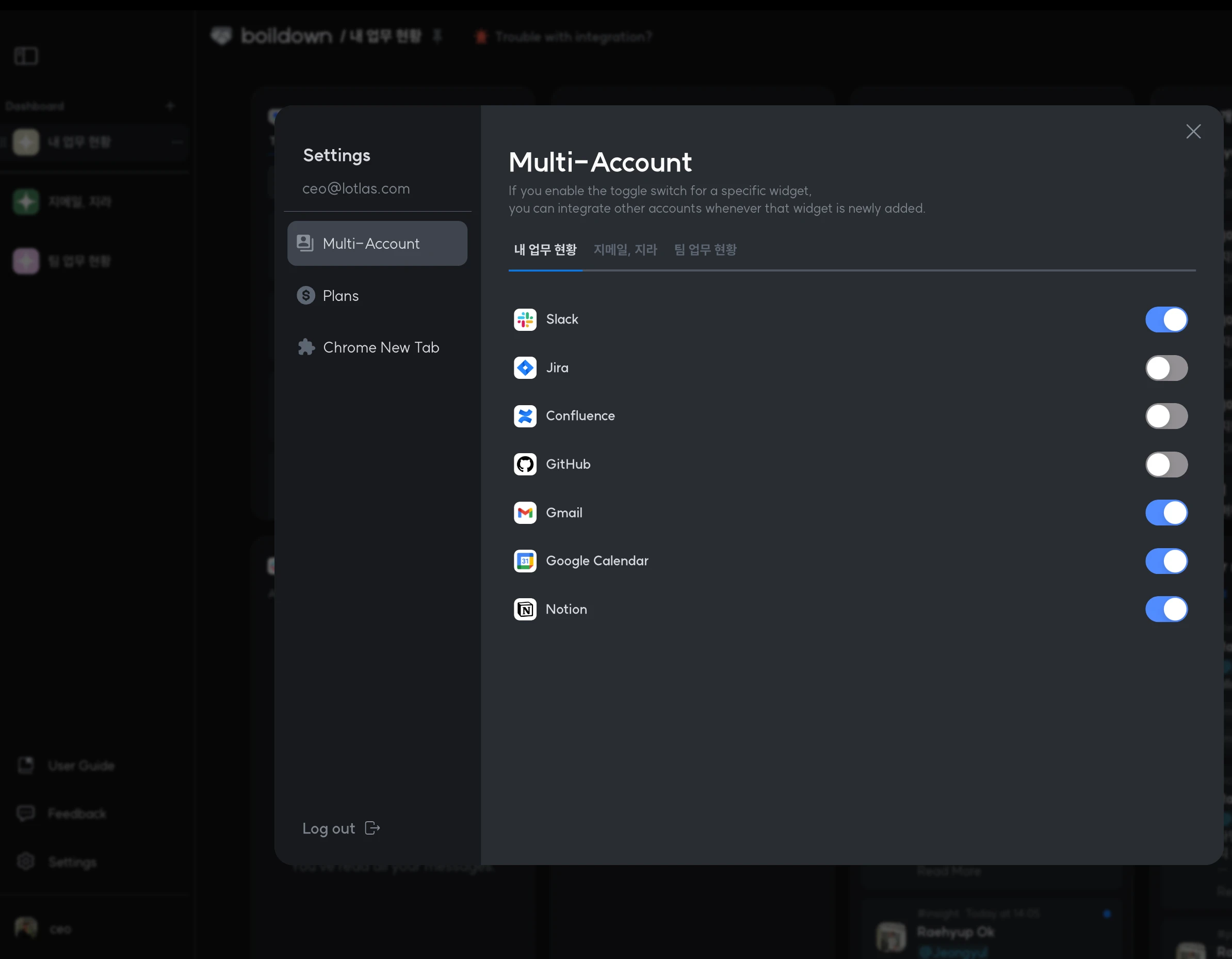Viewport: 1232px width, 959px height.
Task: Enable the Confluence multi-account switch
Action: coord(1166,416)
